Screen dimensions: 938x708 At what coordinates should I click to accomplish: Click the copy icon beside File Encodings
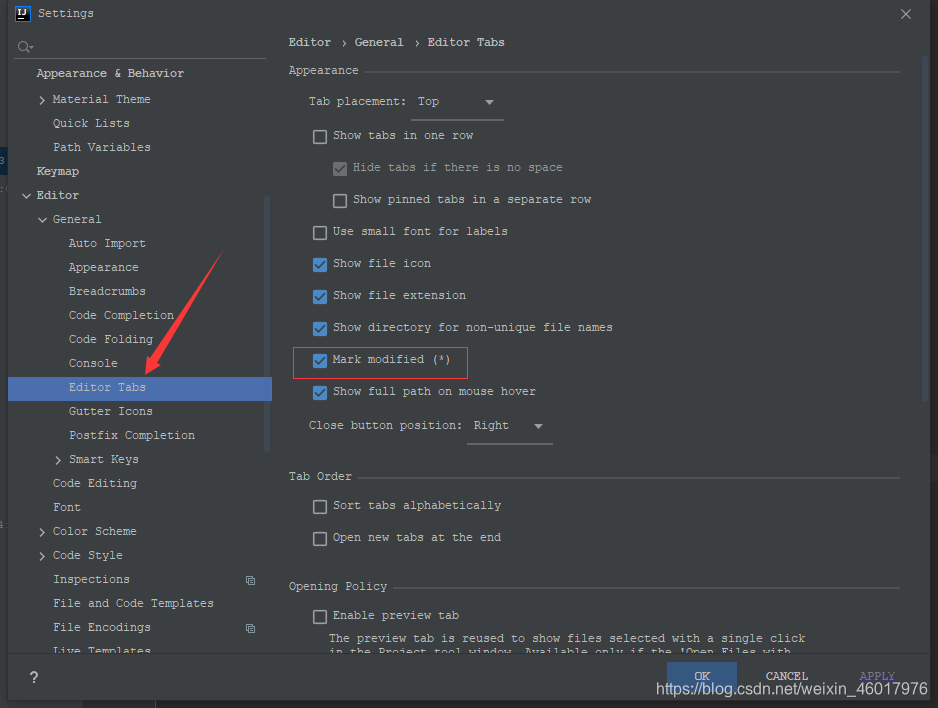(251, 628)
